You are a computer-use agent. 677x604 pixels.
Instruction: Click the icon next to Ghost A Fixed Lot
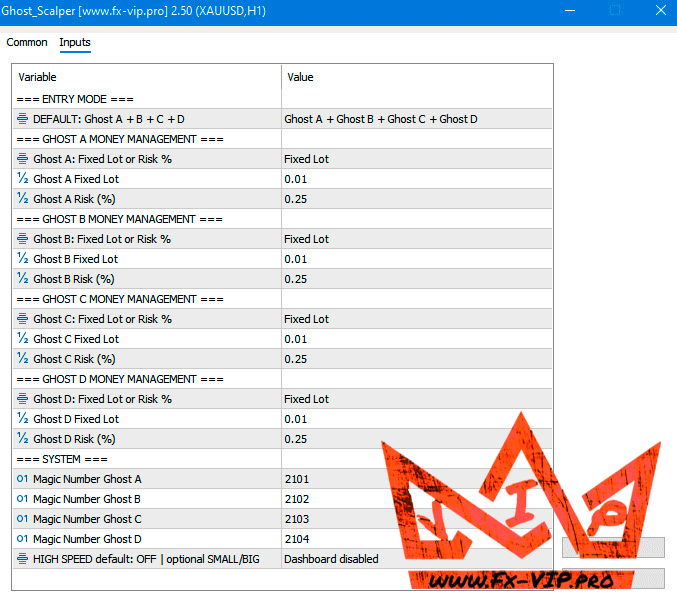[22, 179]
